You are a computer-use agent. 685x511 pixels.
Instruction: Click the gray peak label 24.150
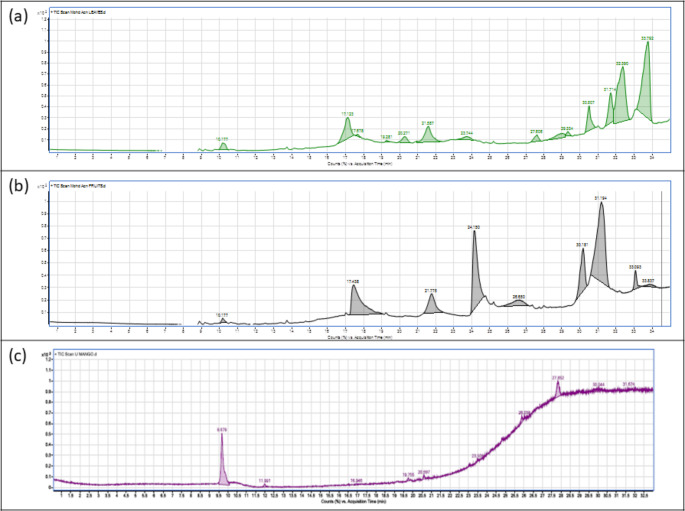(474, 227)
